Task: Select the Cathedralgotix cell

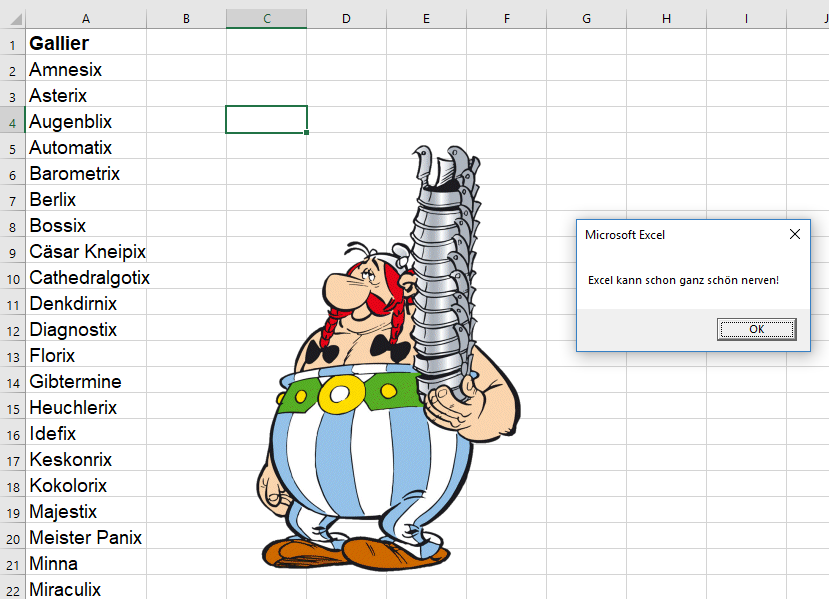Action: tap(86, 278)
